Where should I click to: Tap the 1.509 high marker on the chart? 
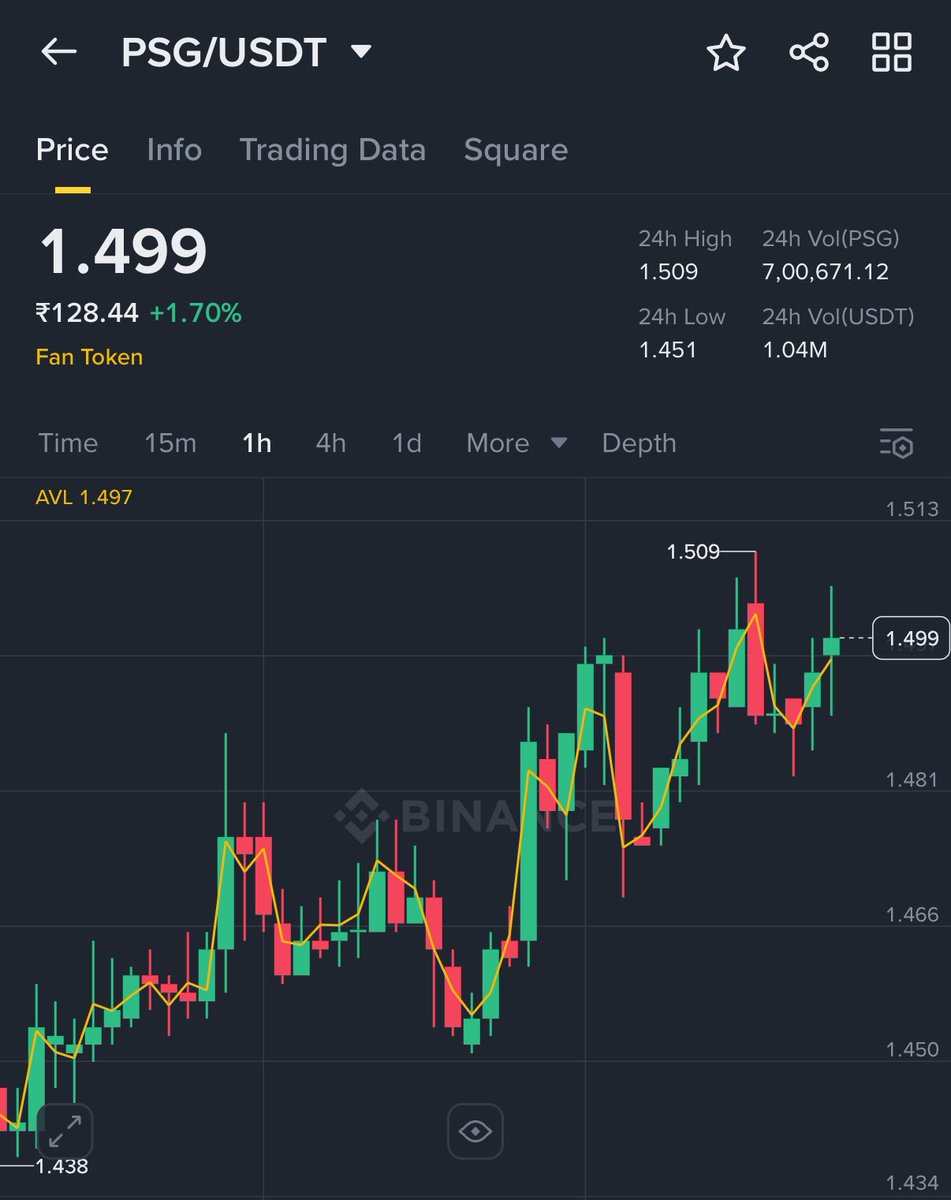point(693,552)
